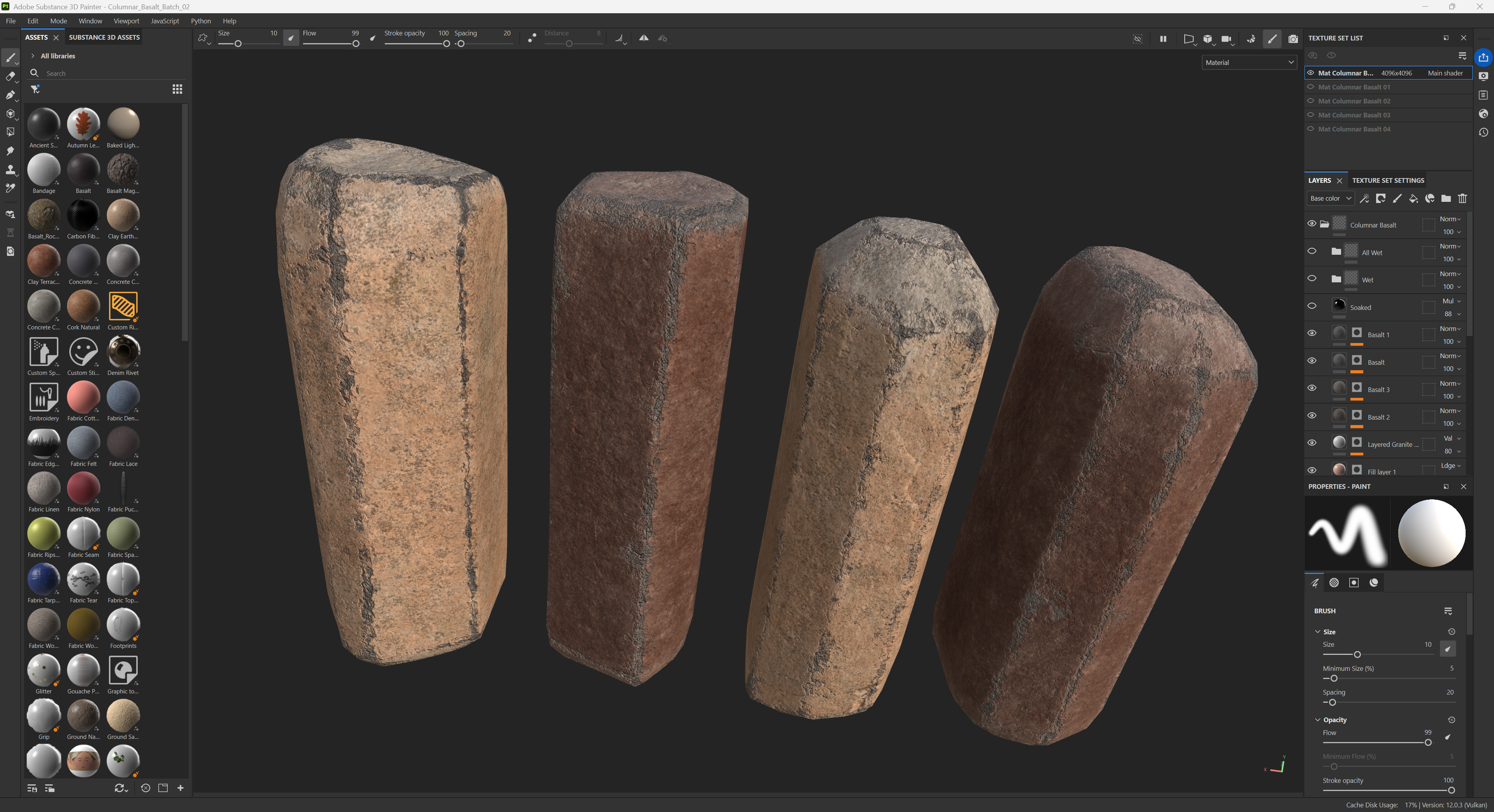
Task: Open Layered Granite Val blend mode dropdown
Action: point(1451,438)
